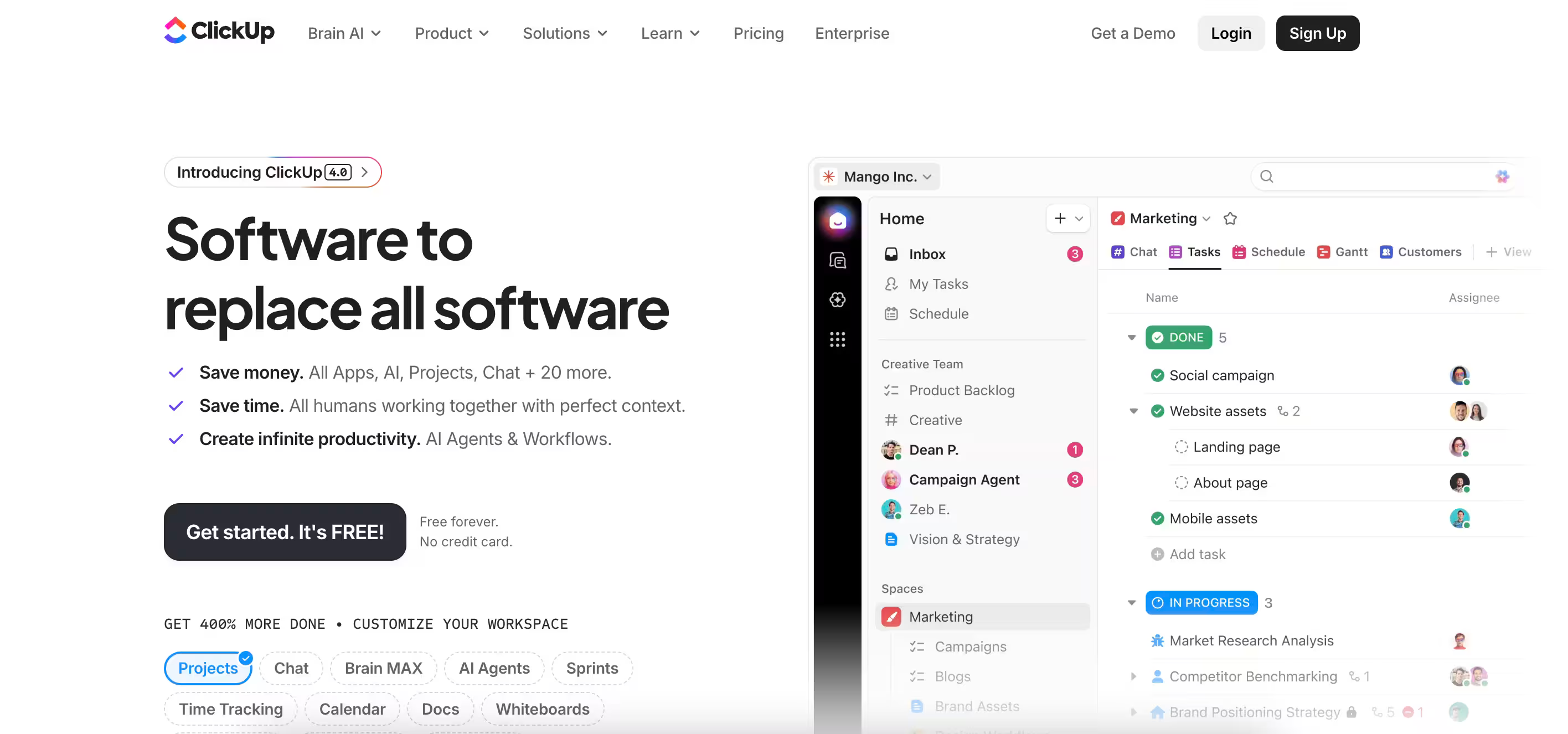
Task: Click the Mango Inc. asterisk logo
Action: coord(828,177)
